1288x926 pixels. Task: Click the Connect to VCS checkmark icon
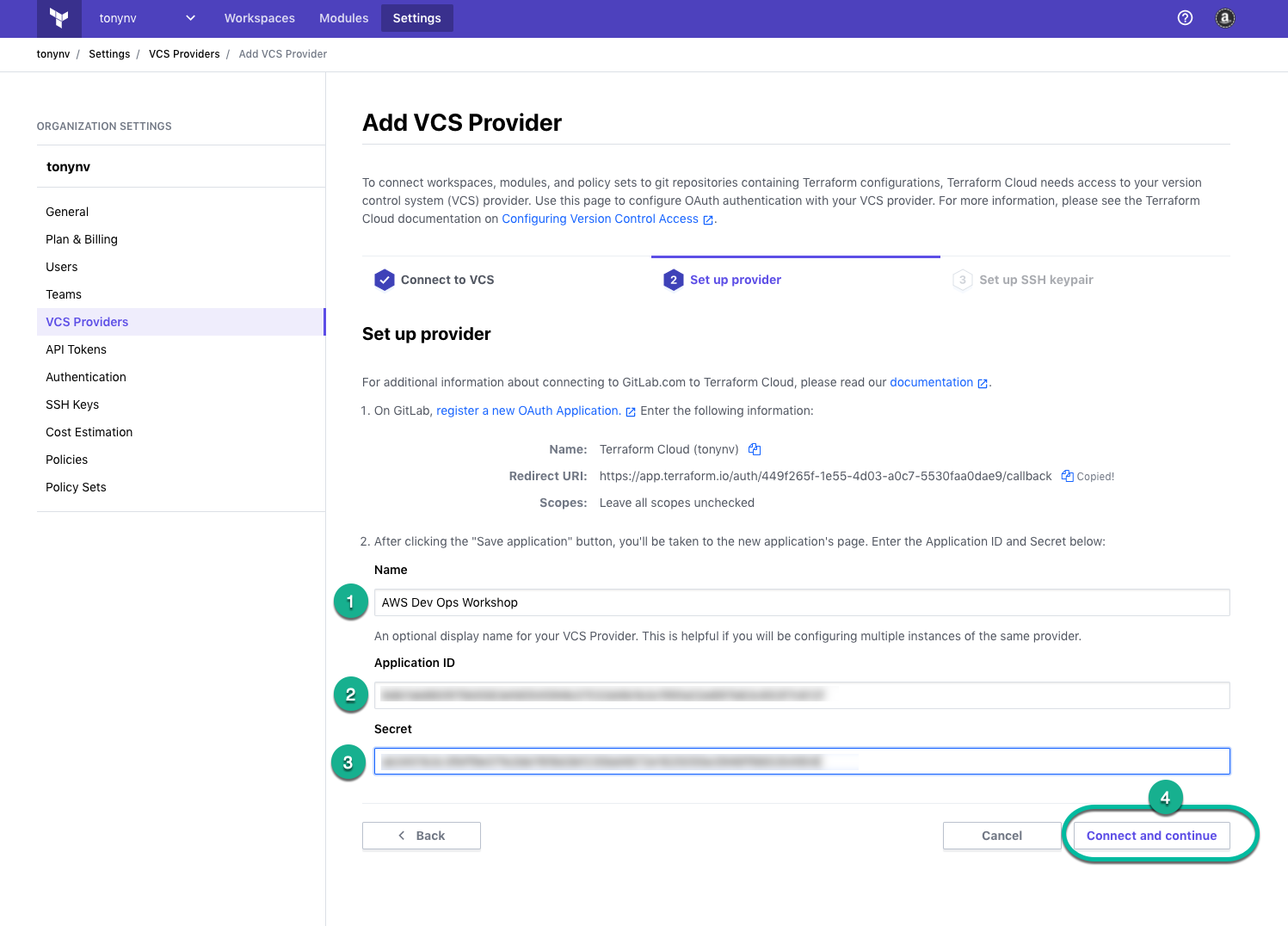(385, 280)
